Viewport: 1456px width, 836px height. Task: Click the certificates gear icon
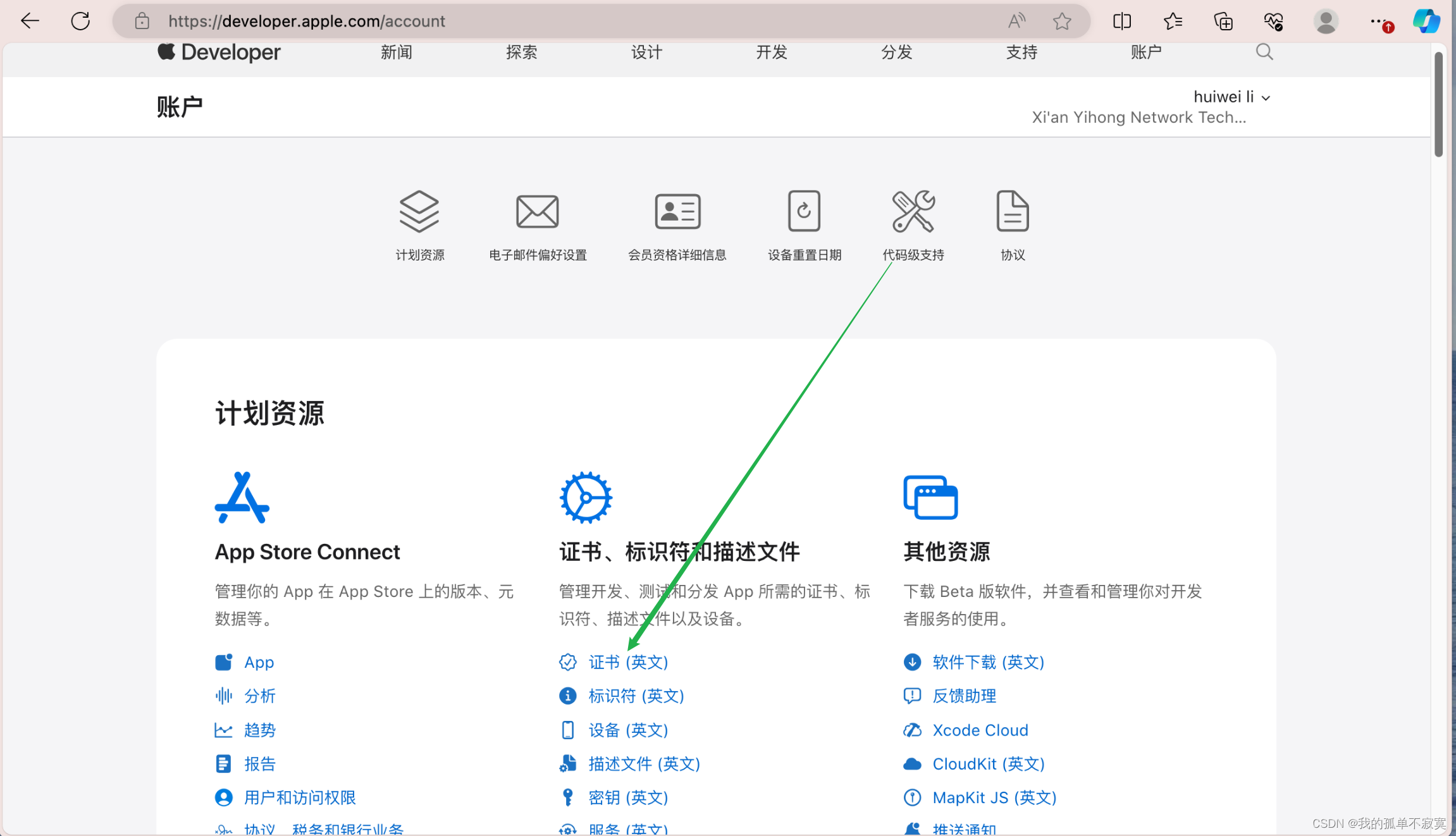click(x=586, y=498)
